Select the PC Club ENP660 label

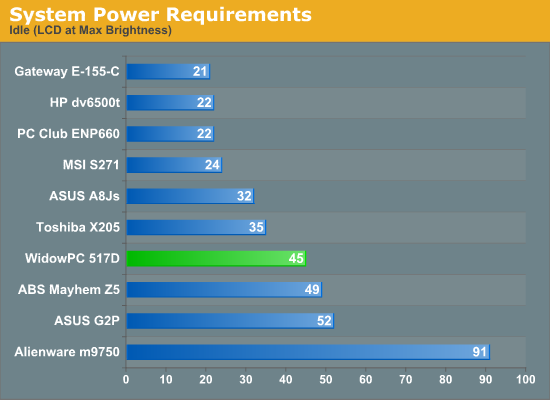[68, 134]
